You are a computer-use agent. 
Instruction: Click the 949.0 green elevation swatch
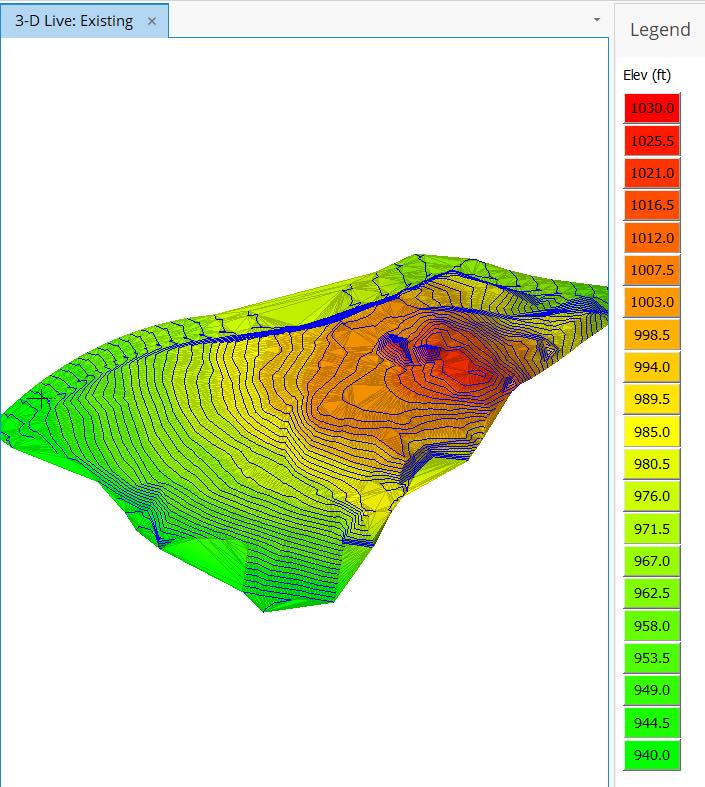tap(651, 690)
